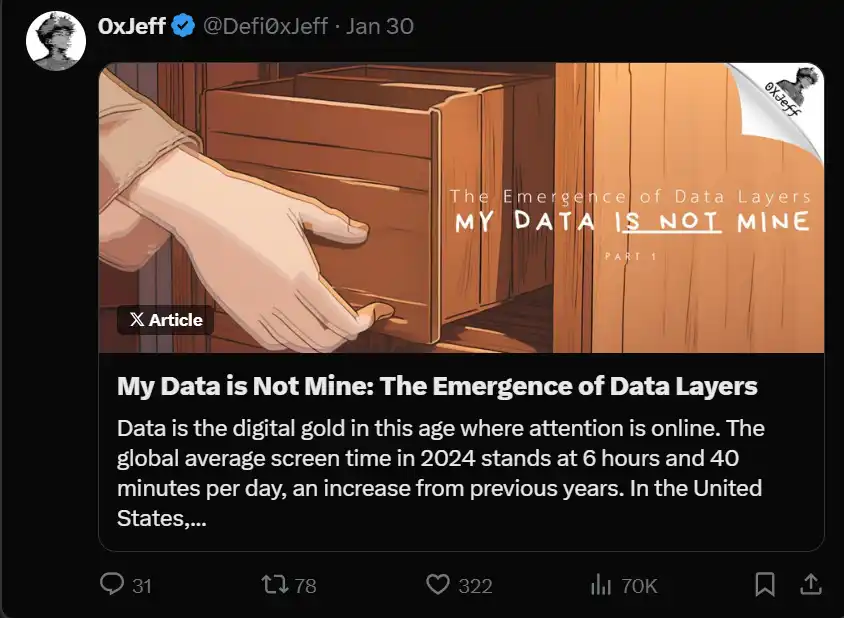Open the Jan 30 post timestamp
This screenshot has width=844, height=618.
[379, 27]
